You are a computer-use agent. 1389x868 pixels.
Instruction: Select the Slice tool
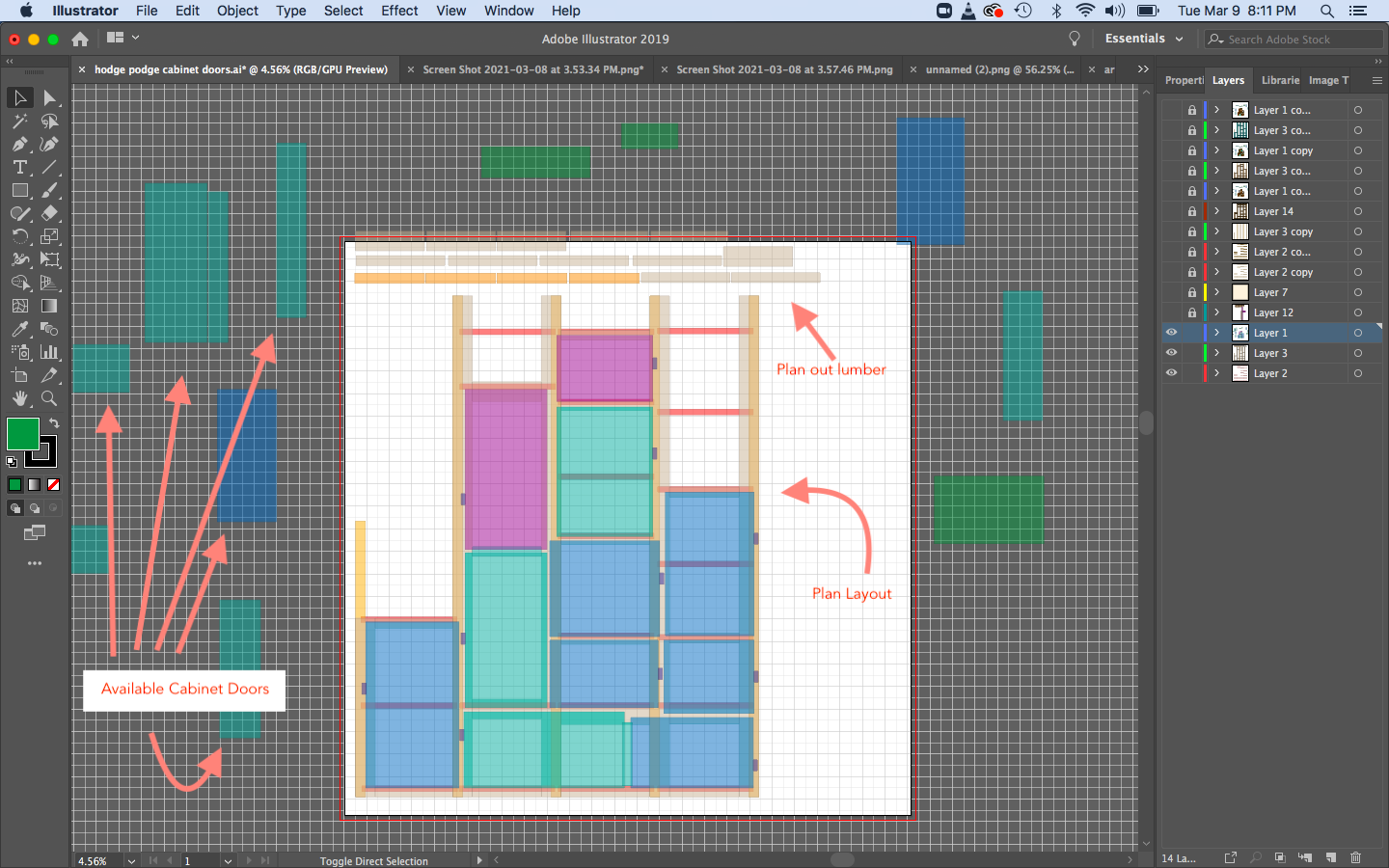(x=50, y=375)
